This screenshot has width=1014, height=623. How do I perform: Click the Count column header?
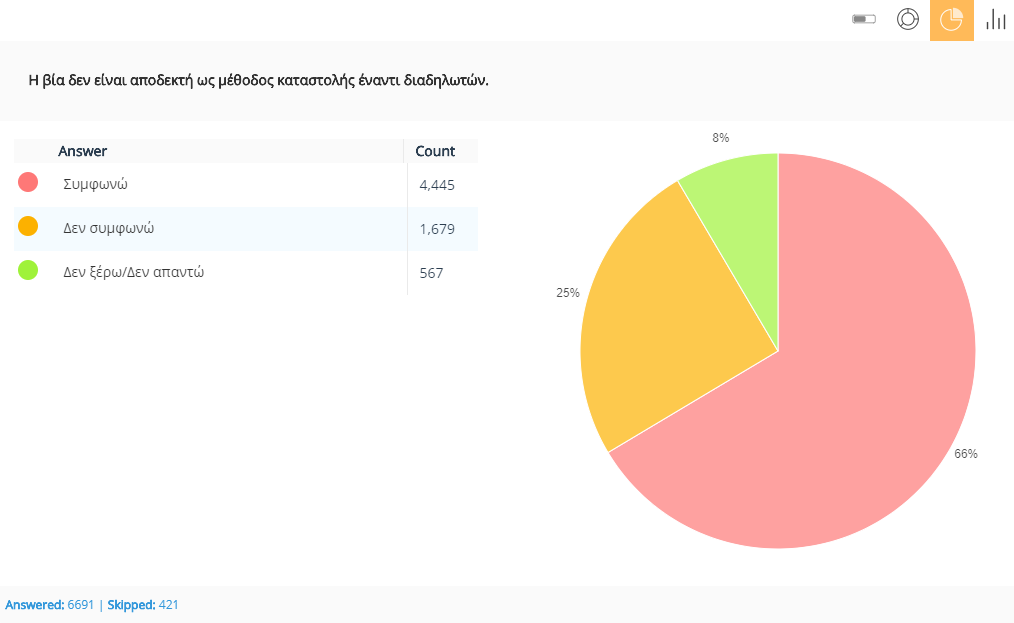coord(435,151)
